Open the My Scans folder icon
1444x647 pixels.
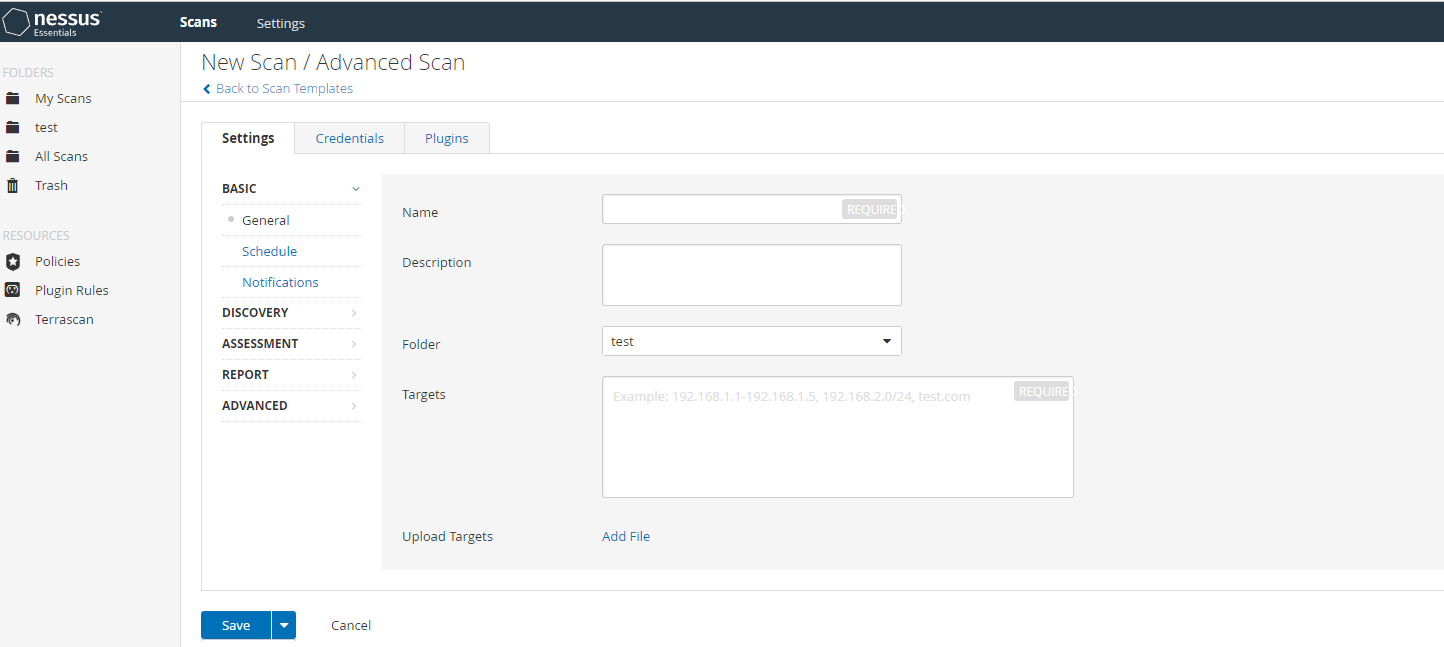[13, 98]
